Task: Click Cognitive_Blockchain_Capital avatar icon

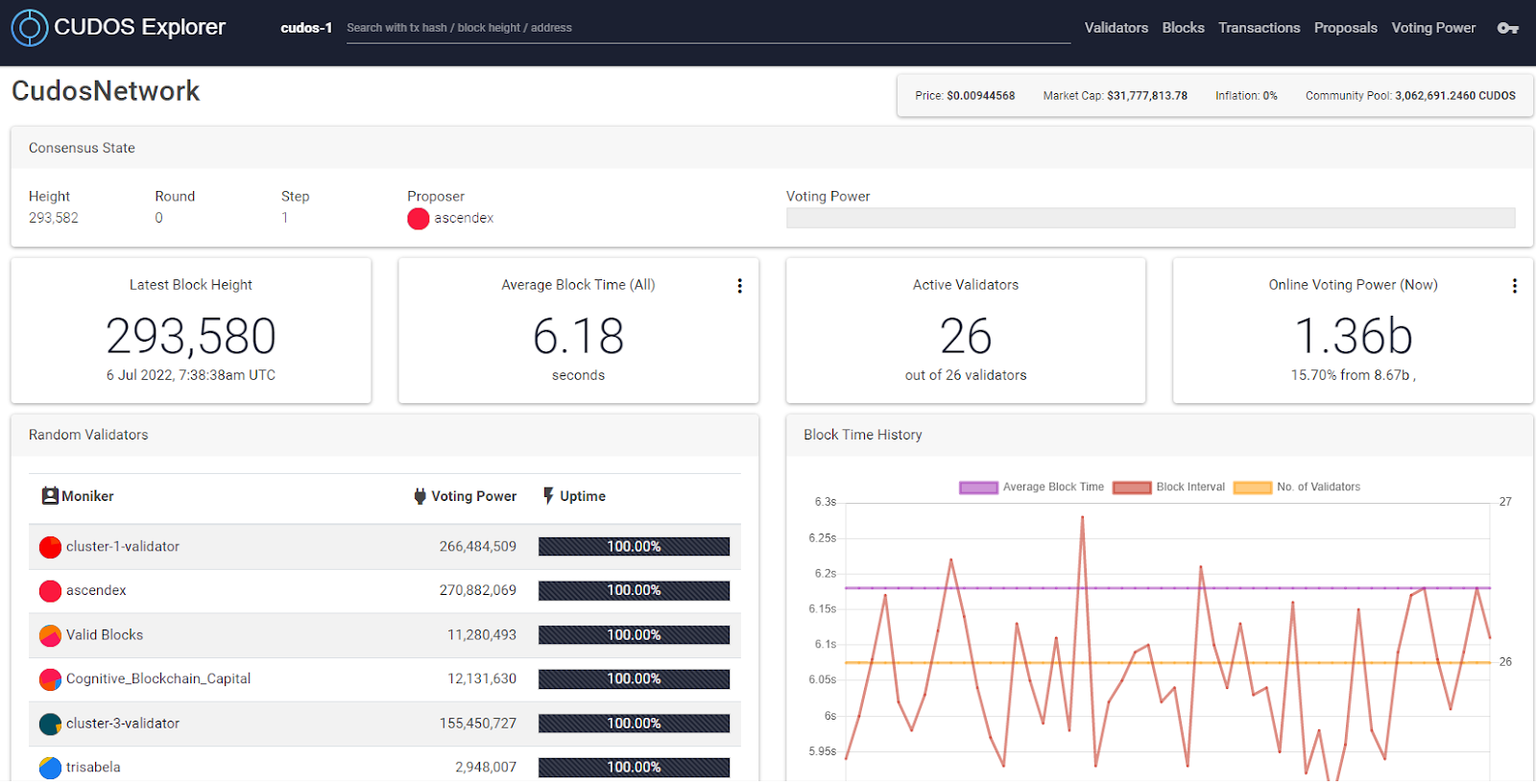Action: point(50,679)
